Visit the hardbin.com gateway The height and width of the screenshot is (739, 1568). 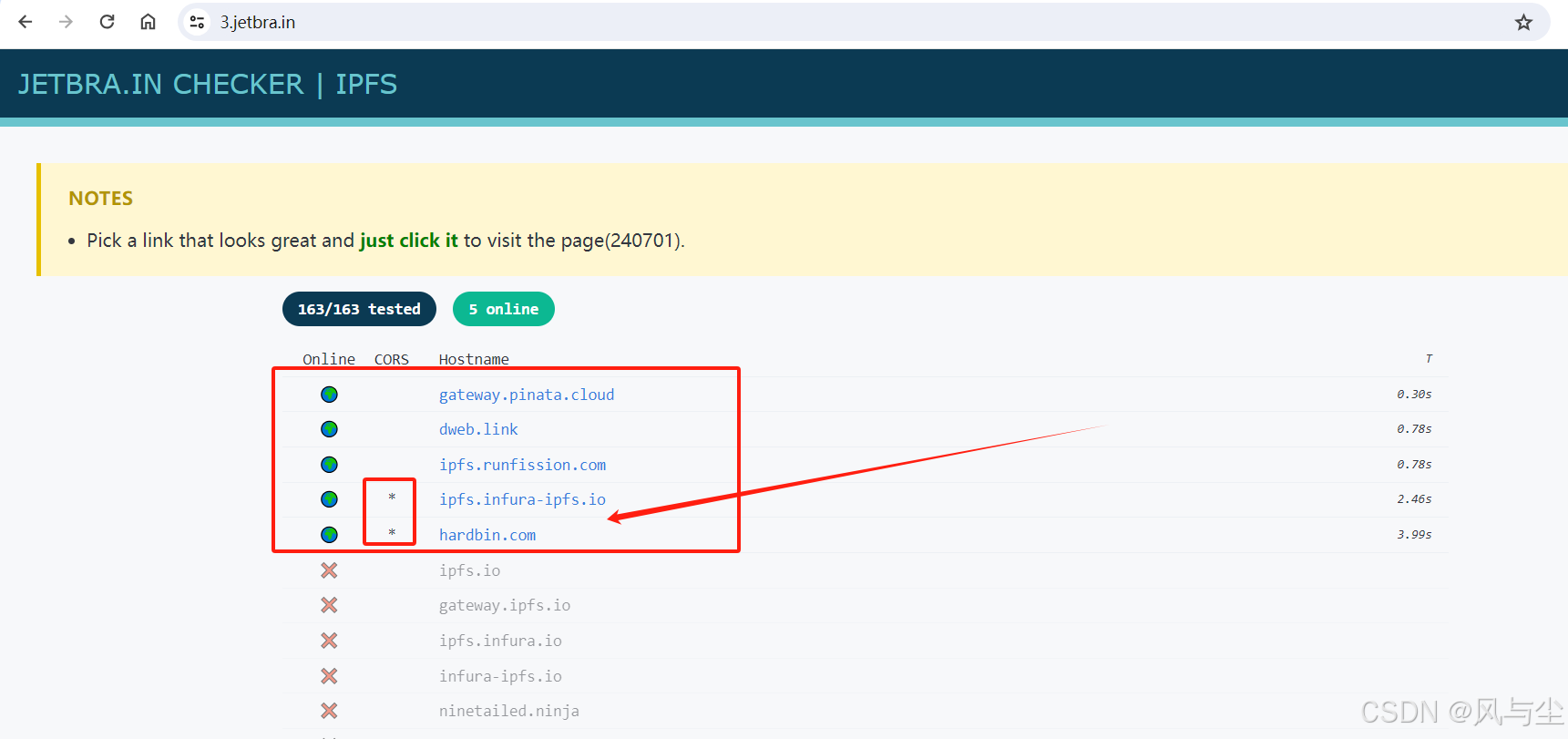pyautogui.click(x=487, y=535)
